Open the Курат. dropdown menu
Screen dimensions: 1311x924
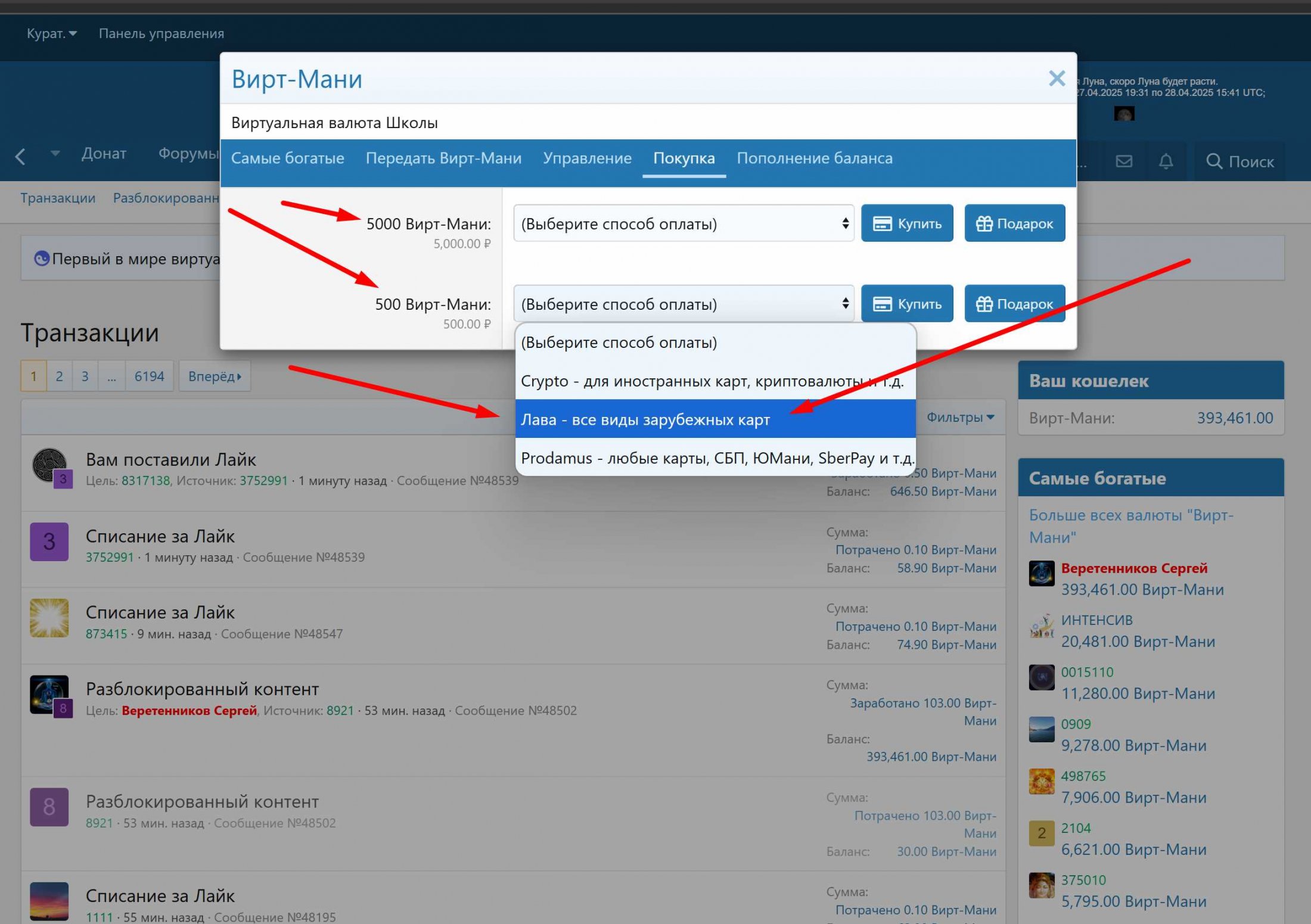point(51,33)
